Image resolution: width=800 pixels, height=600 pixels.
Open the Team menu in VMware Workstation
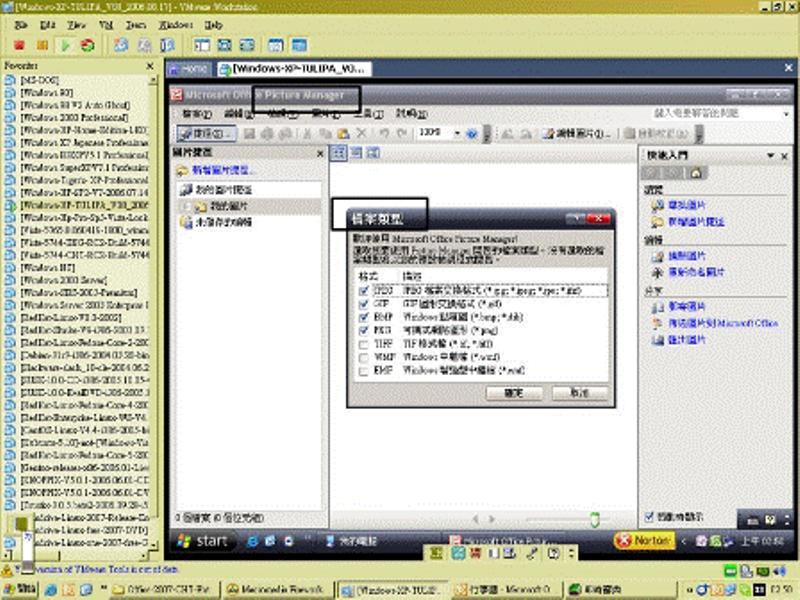click(136, 25)
